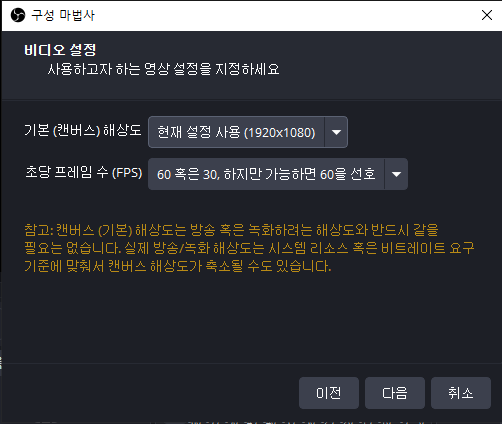502x424 pixels.
Task: Click the empty footer area left of 이전
Action: tap(150, 393)
